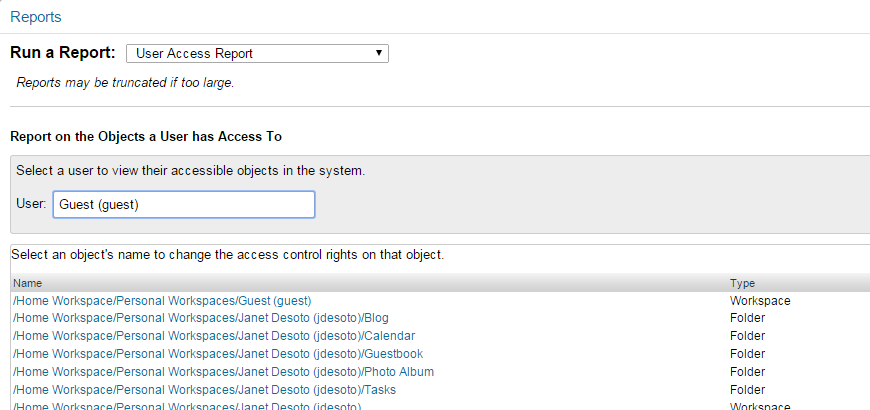This screenshot has height=410, width=870.
Task: Sort by the Name column header
Action: pos(28,283)
